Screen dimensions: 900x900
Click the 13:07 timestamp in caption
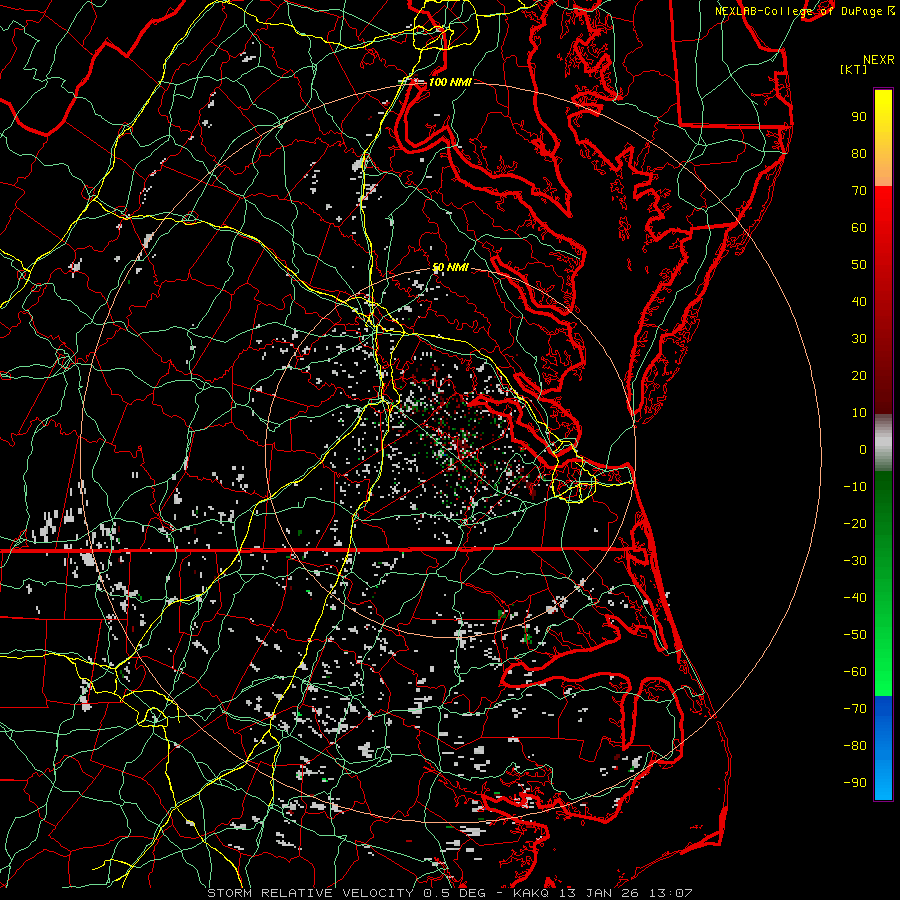[x=671, y=893]
